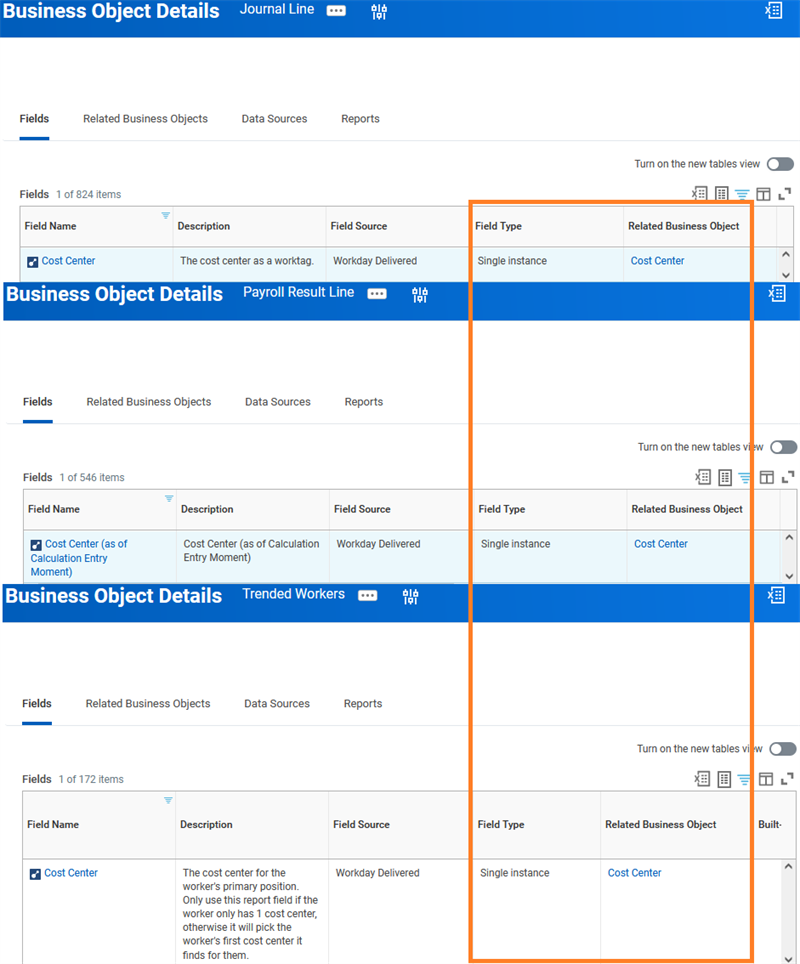
Task: Open Related Business Objects tab under Journal Line
Action: coord(145,119)
